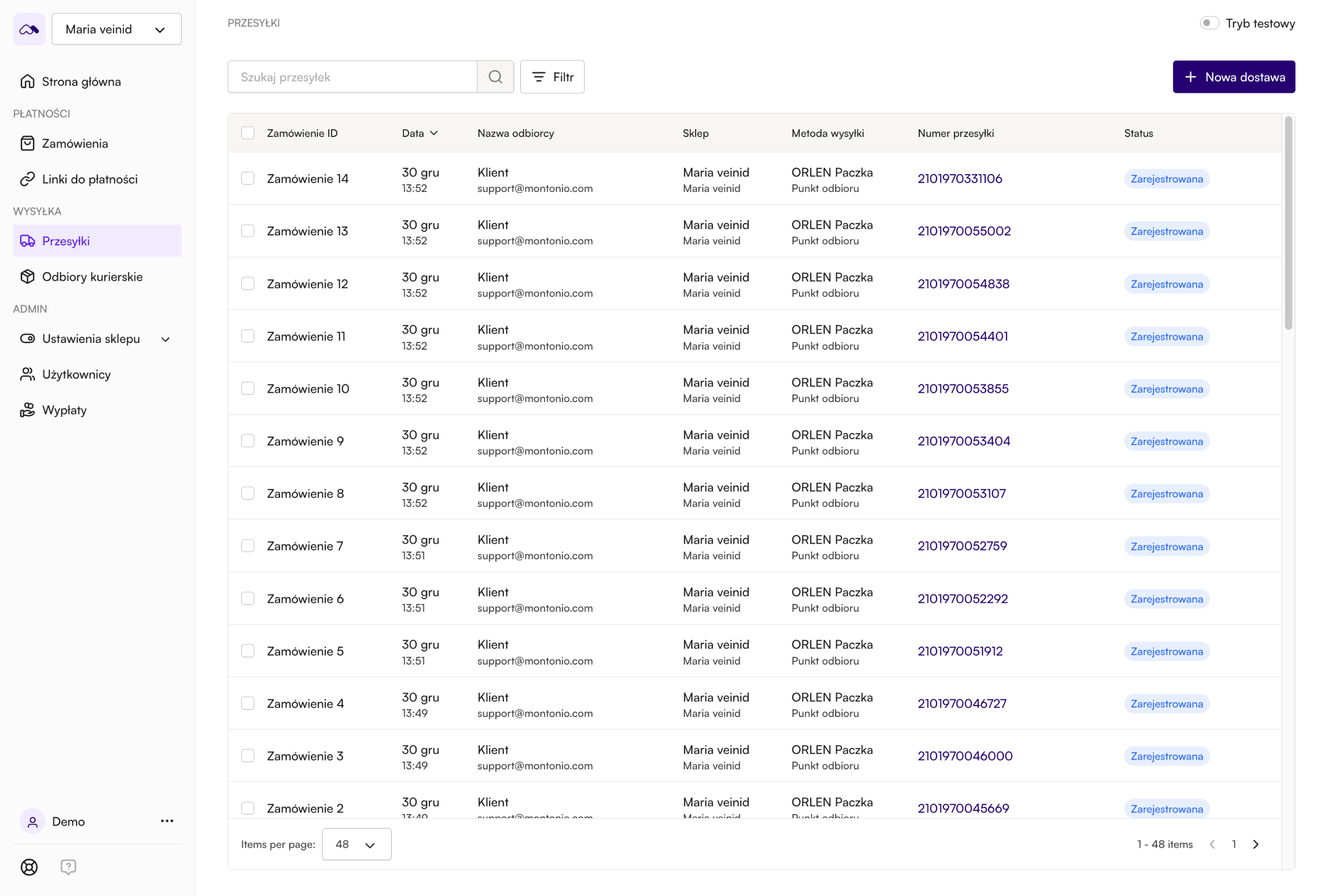Screen dimensions: 1328x896
Task: Click the search magnifier icon
Action: click(x=495, y=77)
